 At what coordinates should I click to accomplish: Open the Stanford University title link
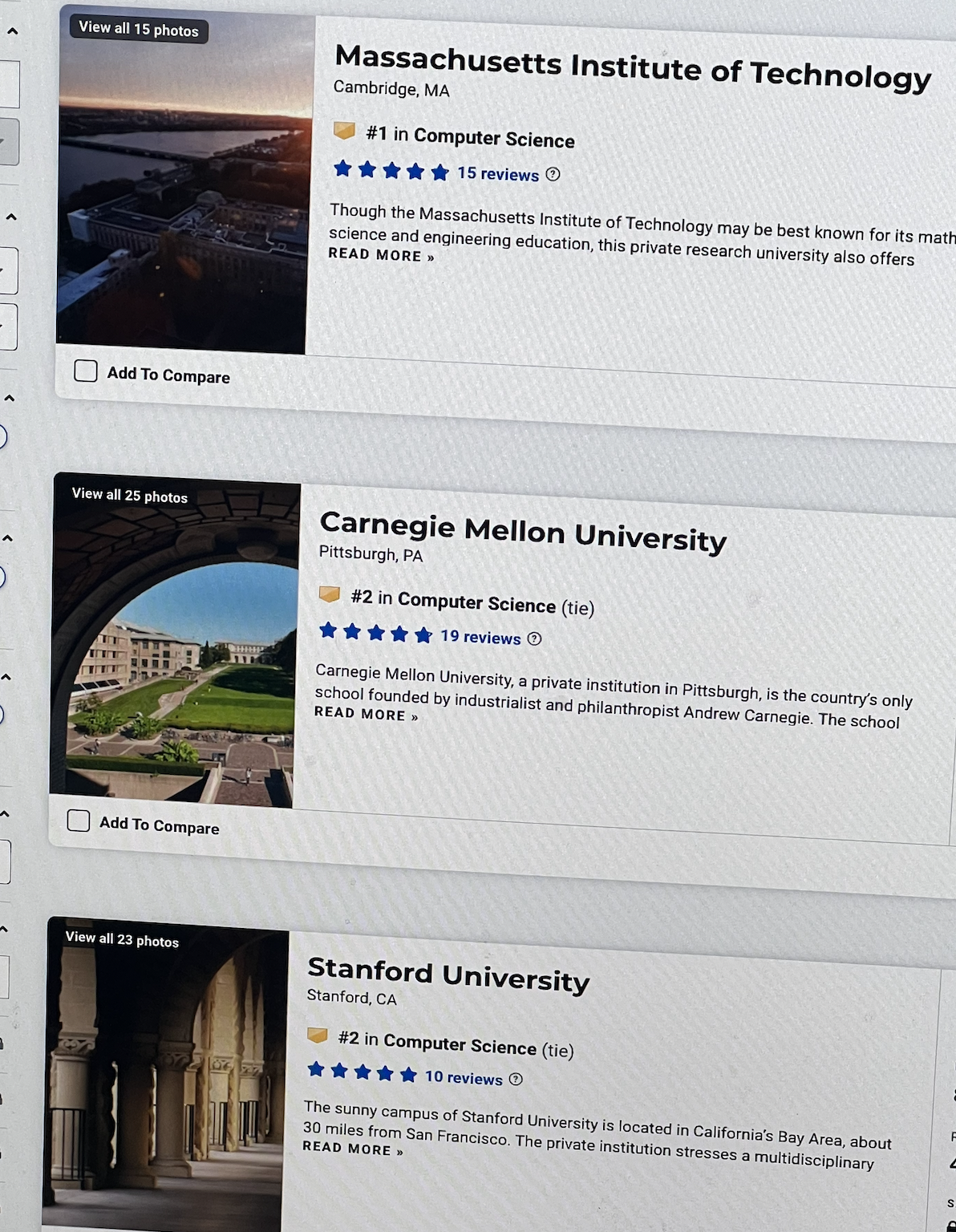[448, 975]
